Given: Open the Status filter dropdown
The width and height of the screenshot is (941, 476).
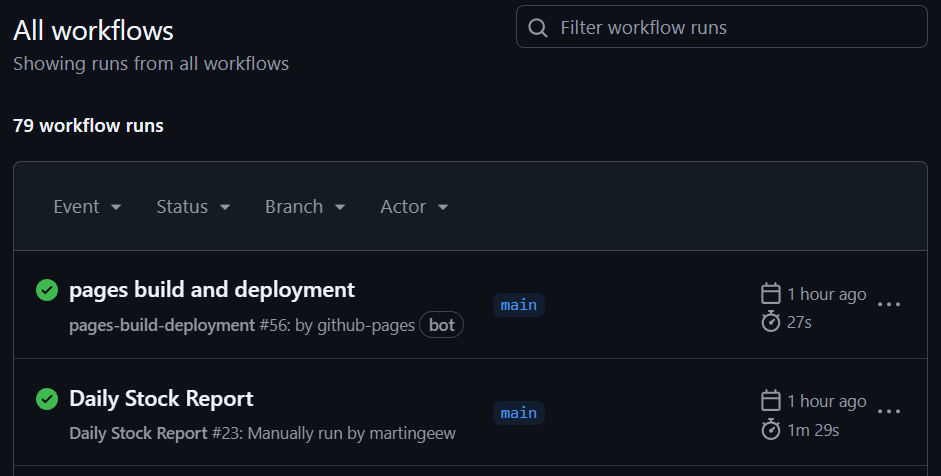Looking at the screenshot, I should (193, 207).
